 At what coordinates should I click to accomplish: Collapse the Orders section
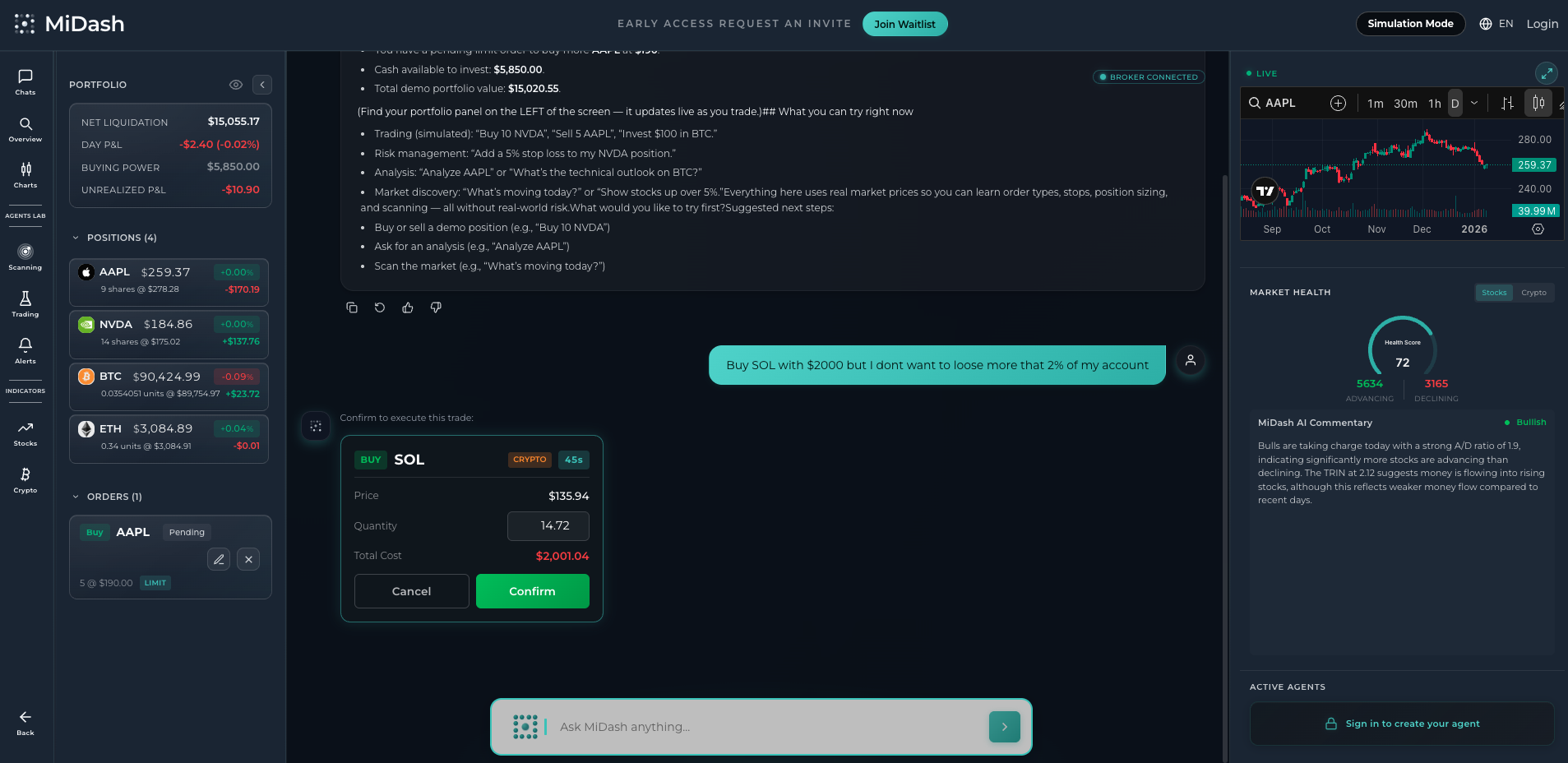[76, 497]
